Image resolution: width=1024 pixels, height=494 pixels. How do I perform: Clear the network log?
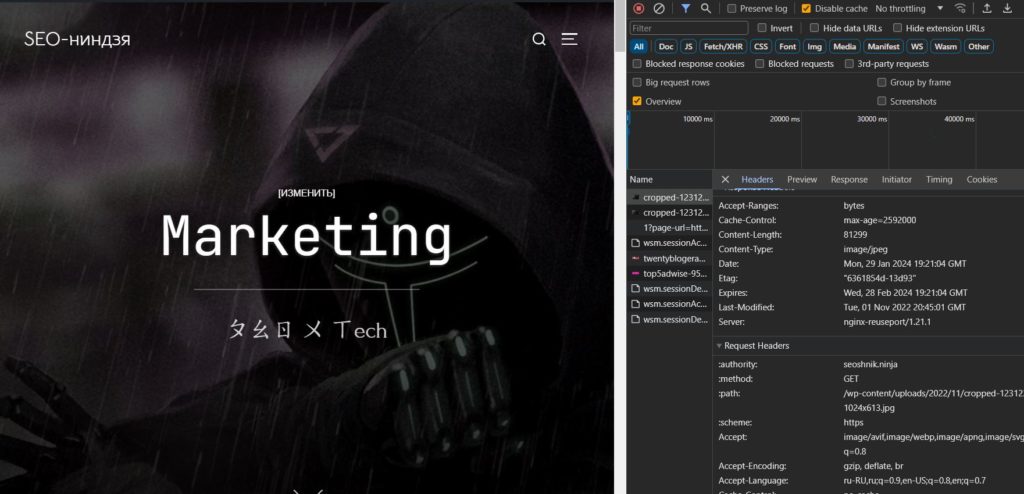click(659, 8)
